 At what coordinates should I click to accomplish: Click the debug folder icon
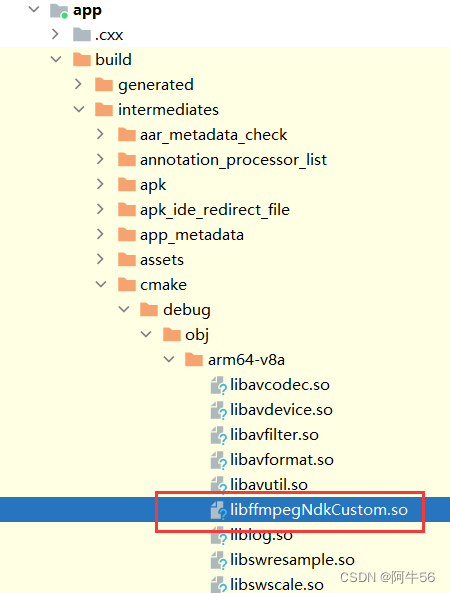[x=149, y=309]
